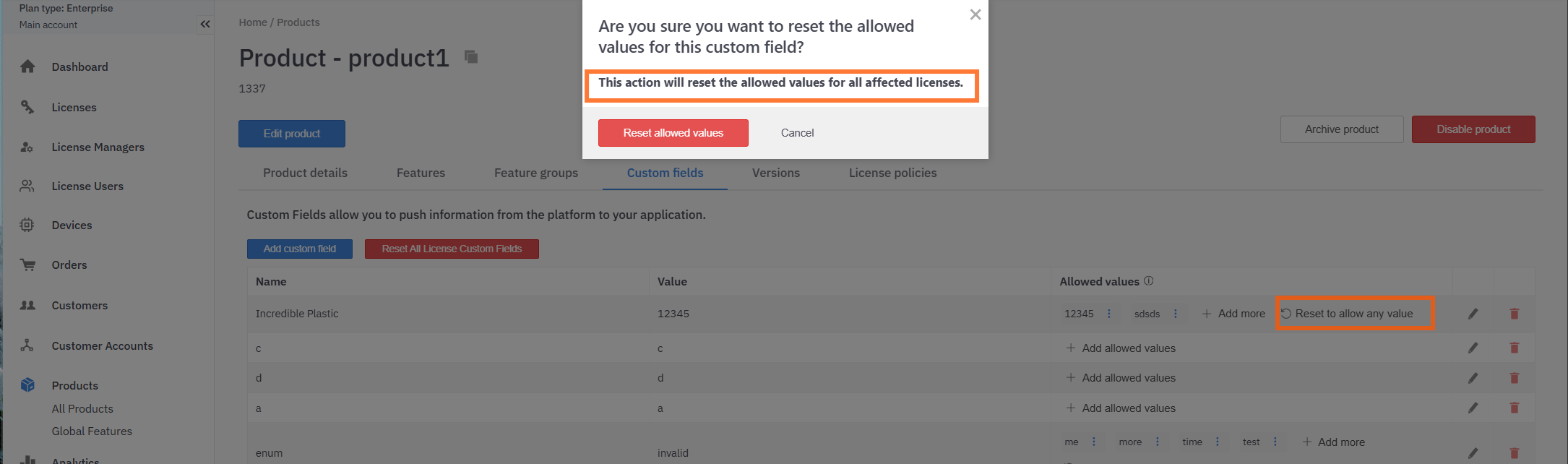This screenshot has width=1568, height=464.
Task: Open All Products in the sidebar
Action: [x=82, y=408]
